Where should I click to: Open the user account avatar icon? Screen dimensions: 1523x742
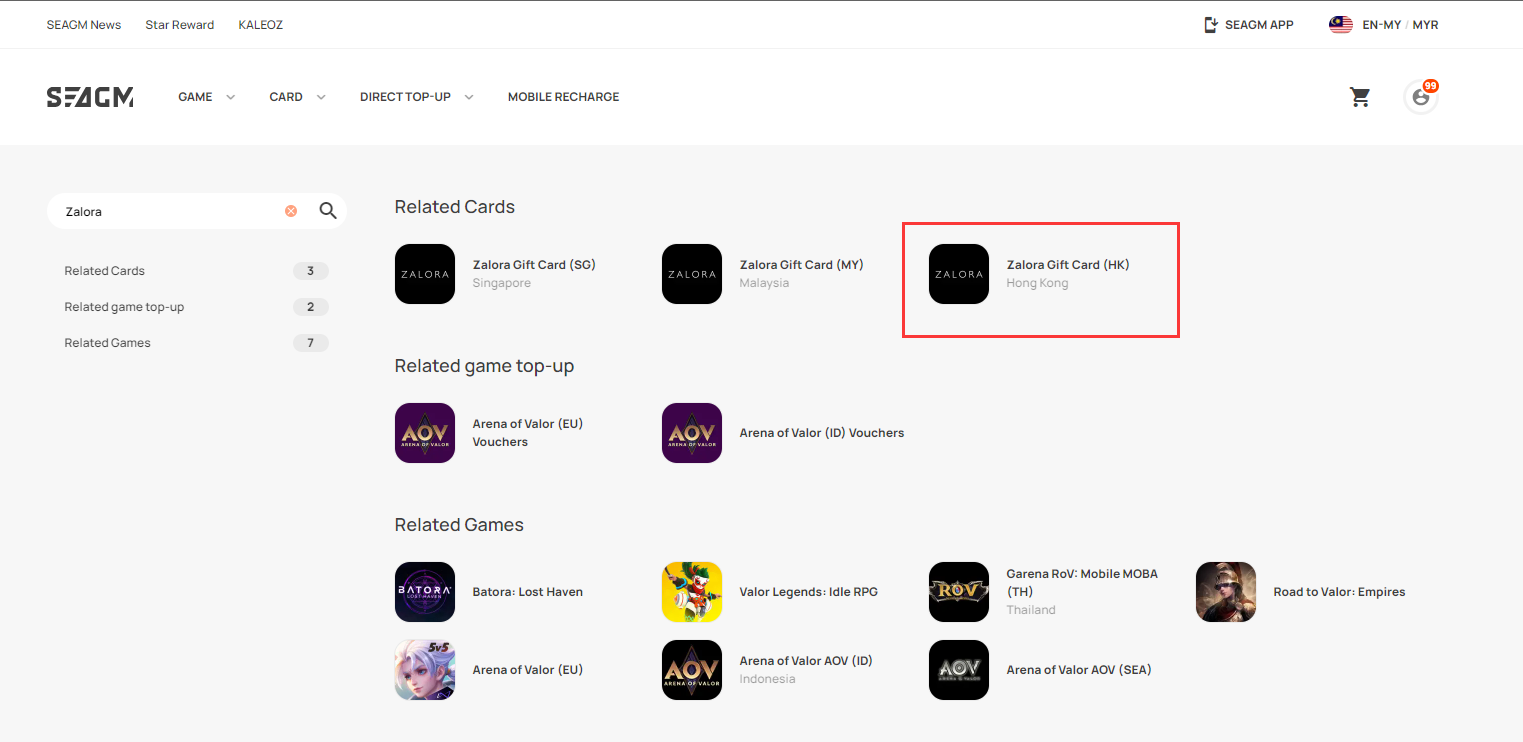(x=1420, y=97)
